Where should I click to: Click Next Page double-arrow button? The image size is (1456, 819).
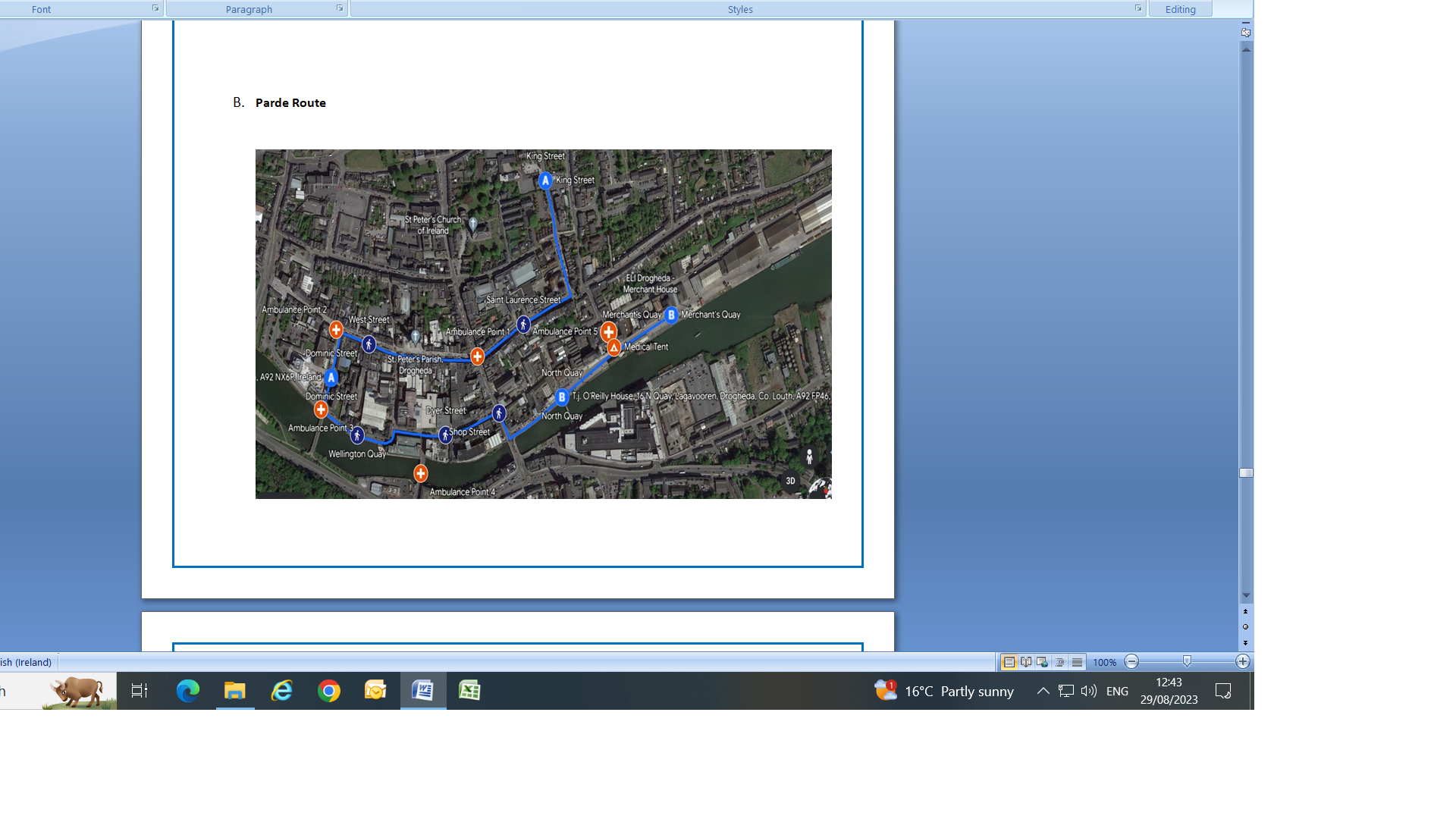pos(1245,643)
